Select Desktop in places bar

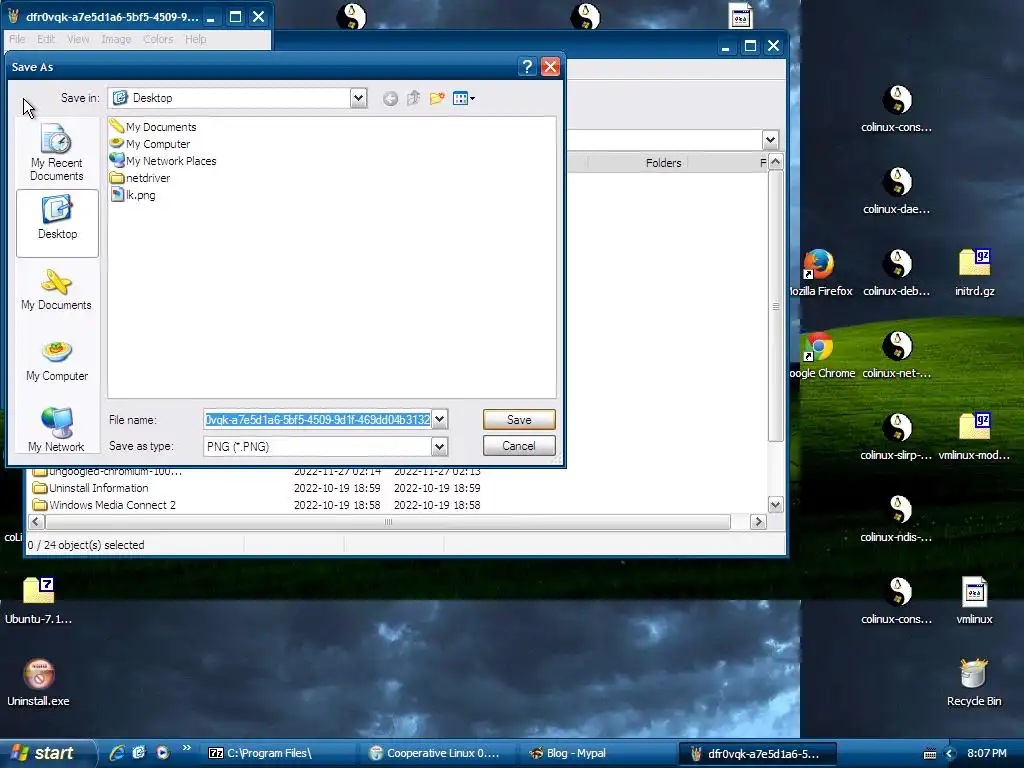click(x=57, y=223)
